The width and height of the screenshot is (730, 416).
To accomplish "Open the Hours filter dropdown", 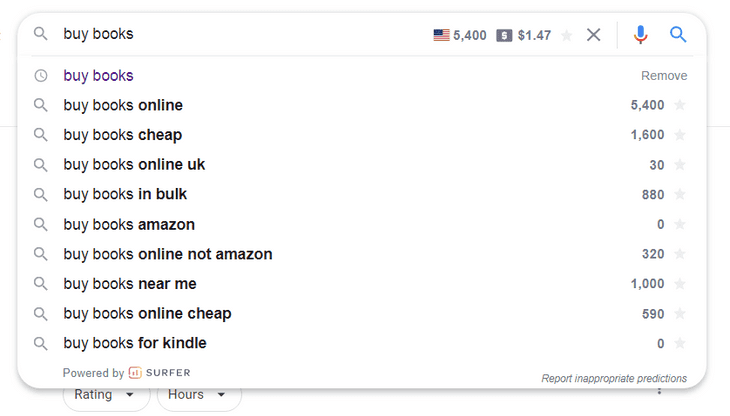I will pos(198,395).
